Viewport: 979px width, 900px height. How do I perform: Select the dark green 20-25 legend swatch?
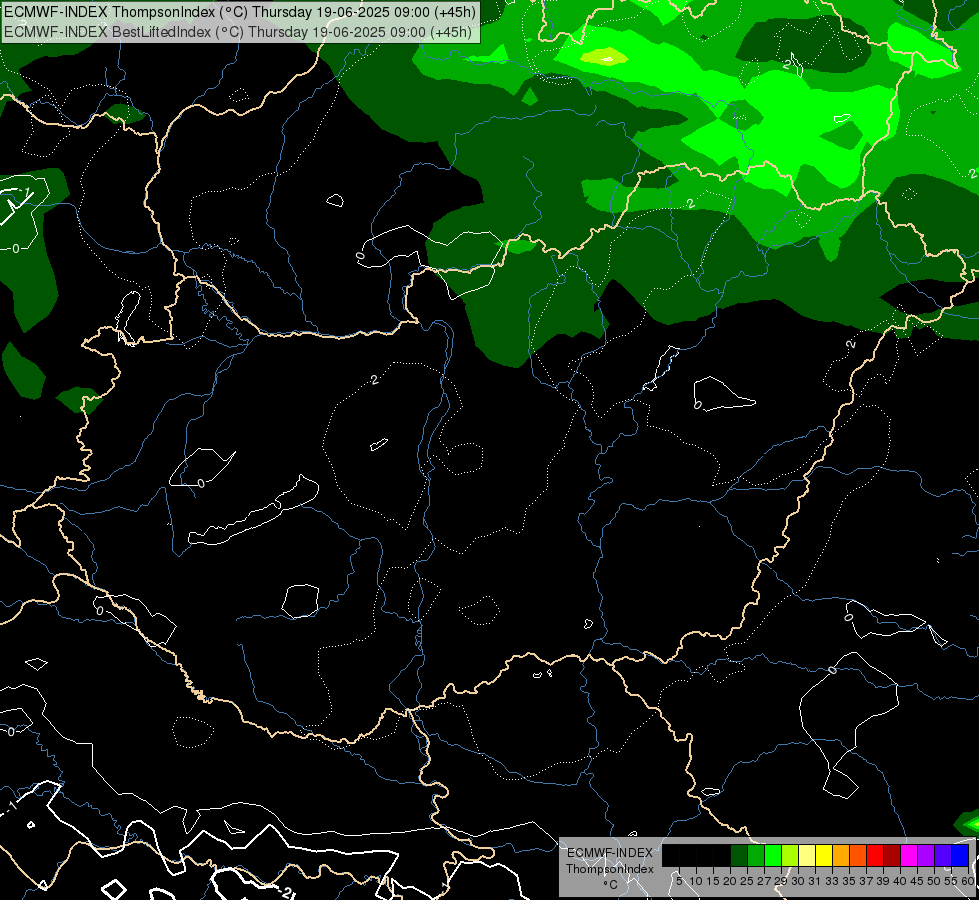739,855
